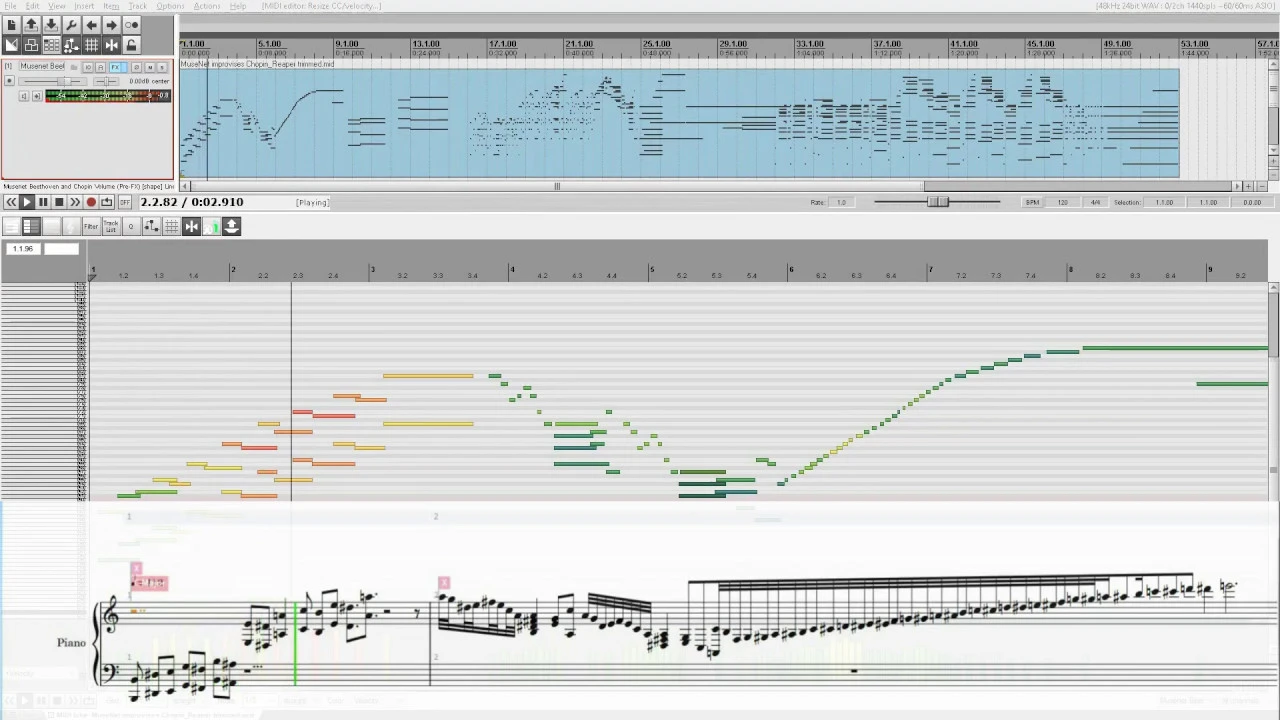The image size is (1280, 720).
Task: Click the track input selector icon
Action: coord(37,96)
